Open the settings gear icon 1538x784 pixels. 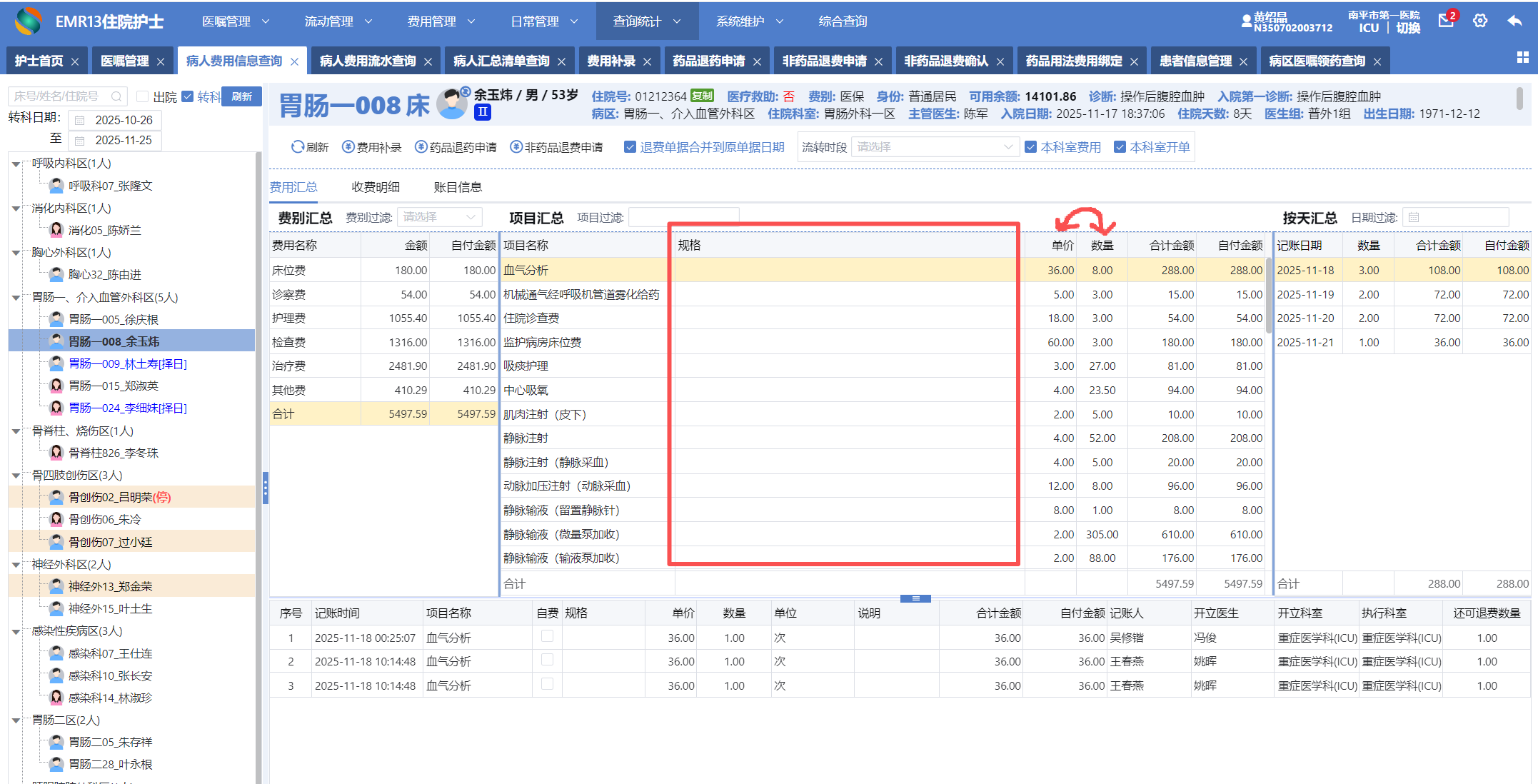1480,21
